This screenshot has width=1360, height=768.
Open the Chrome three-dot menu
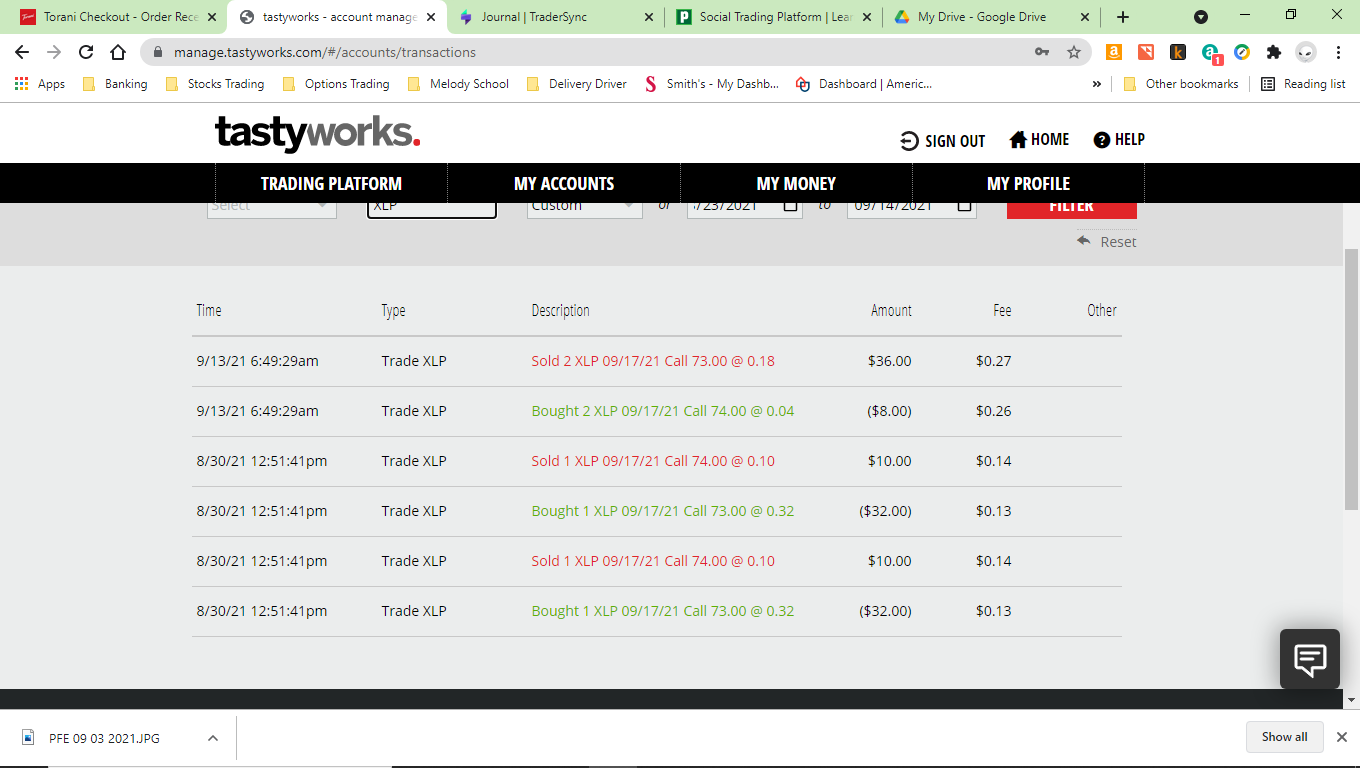tap(1339, 52)
